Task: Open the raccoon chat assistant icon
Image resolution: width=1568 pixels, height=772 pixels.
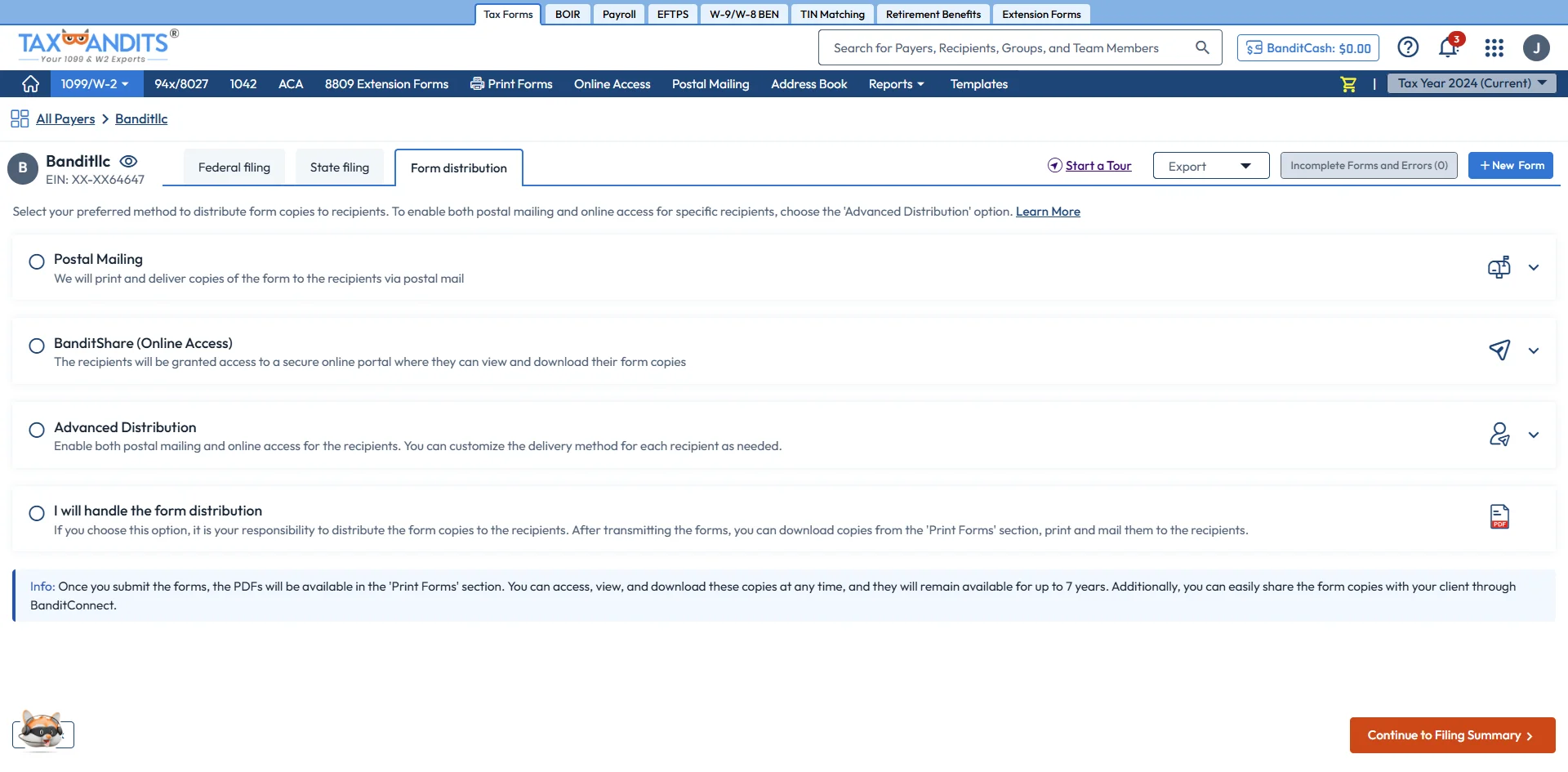Action: coord(42,730)
